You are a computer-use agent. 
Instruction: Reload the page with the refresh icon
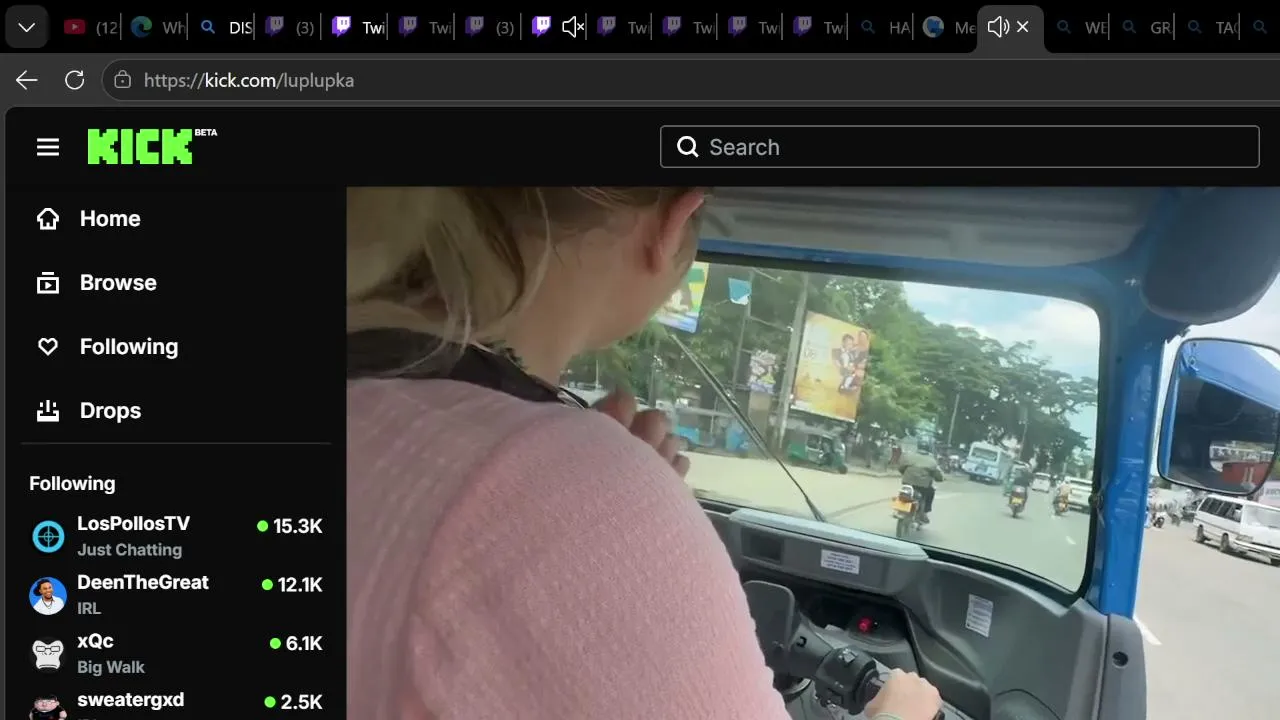click(x=74, y=80)
